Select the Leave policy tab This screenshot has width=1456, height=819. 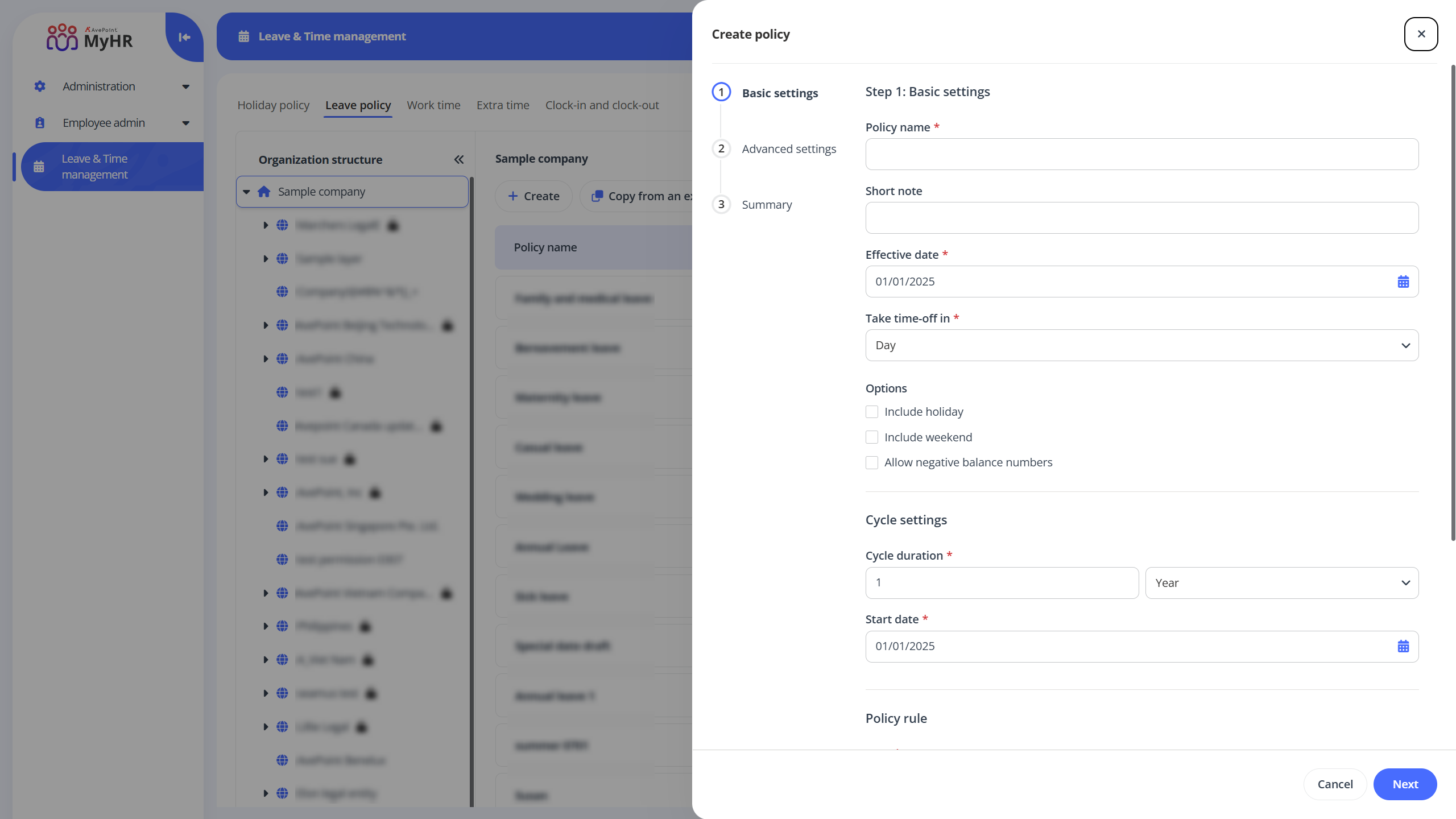click(358, 105)
